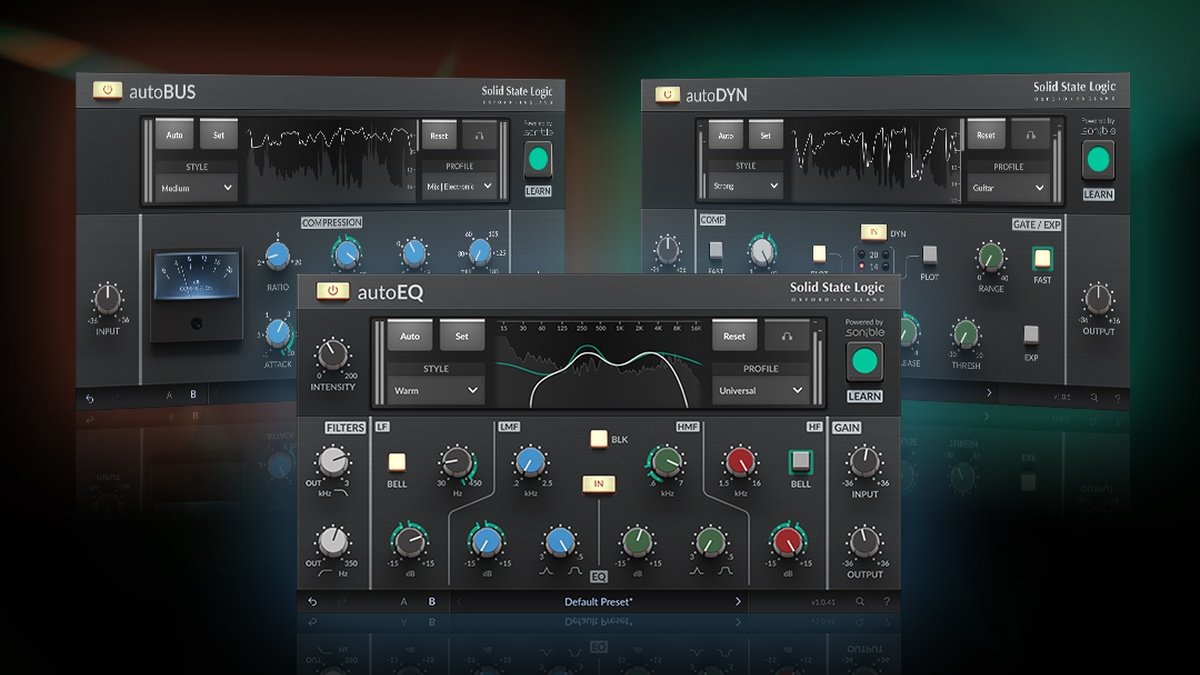The image size is (1200, 675).
Task: Open the search icon in autoEQ footer
Action: 860,602
